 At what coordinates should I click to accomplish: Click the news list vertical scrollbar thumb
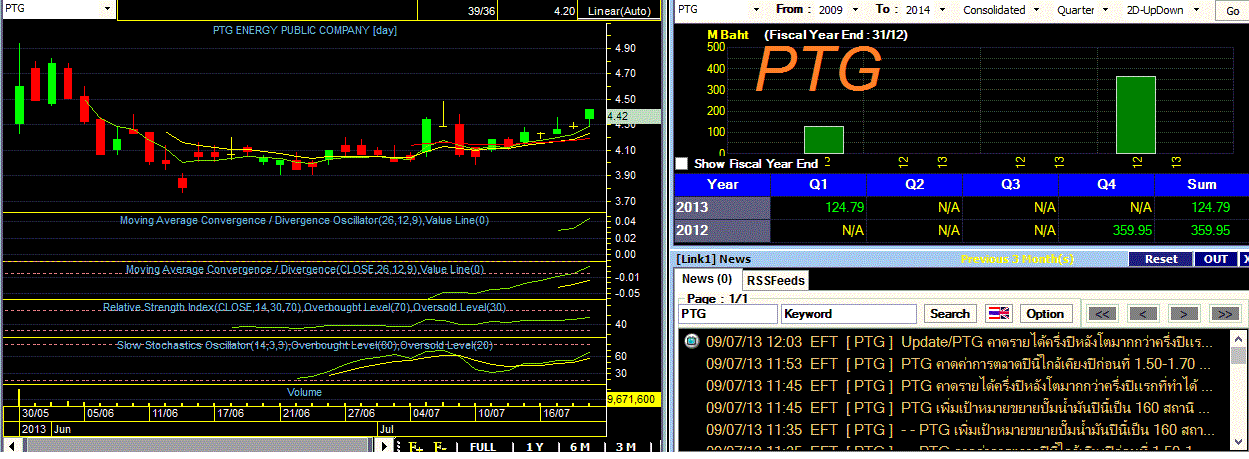click(1240, 356)
